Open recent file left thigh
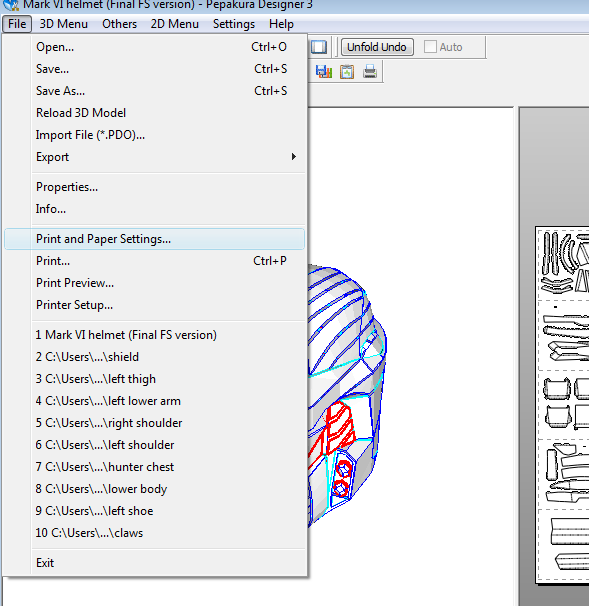This screenshot has width=589, height=606. click(155, 379)
